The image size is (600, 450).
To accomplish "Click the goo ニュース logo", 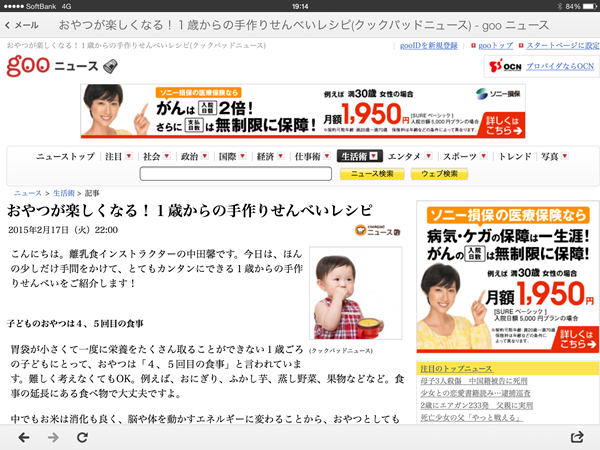I will [62, 66].
